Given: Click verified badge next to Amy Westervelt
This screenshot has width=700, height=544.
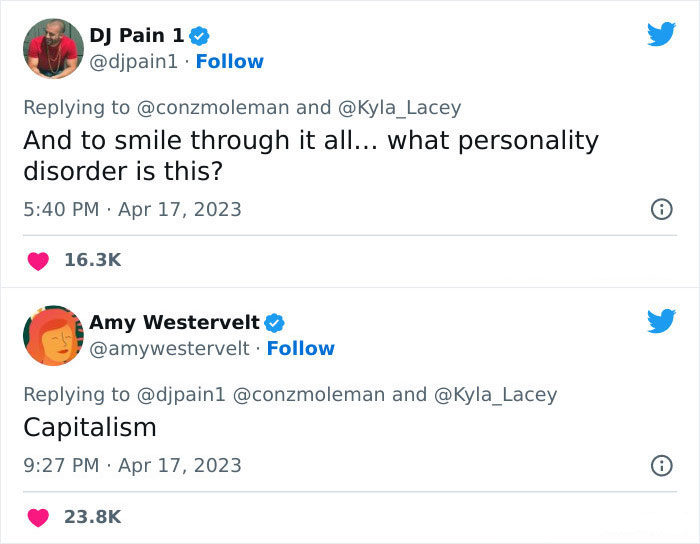Looking at the screenshot, I should (x=275, y=323).
